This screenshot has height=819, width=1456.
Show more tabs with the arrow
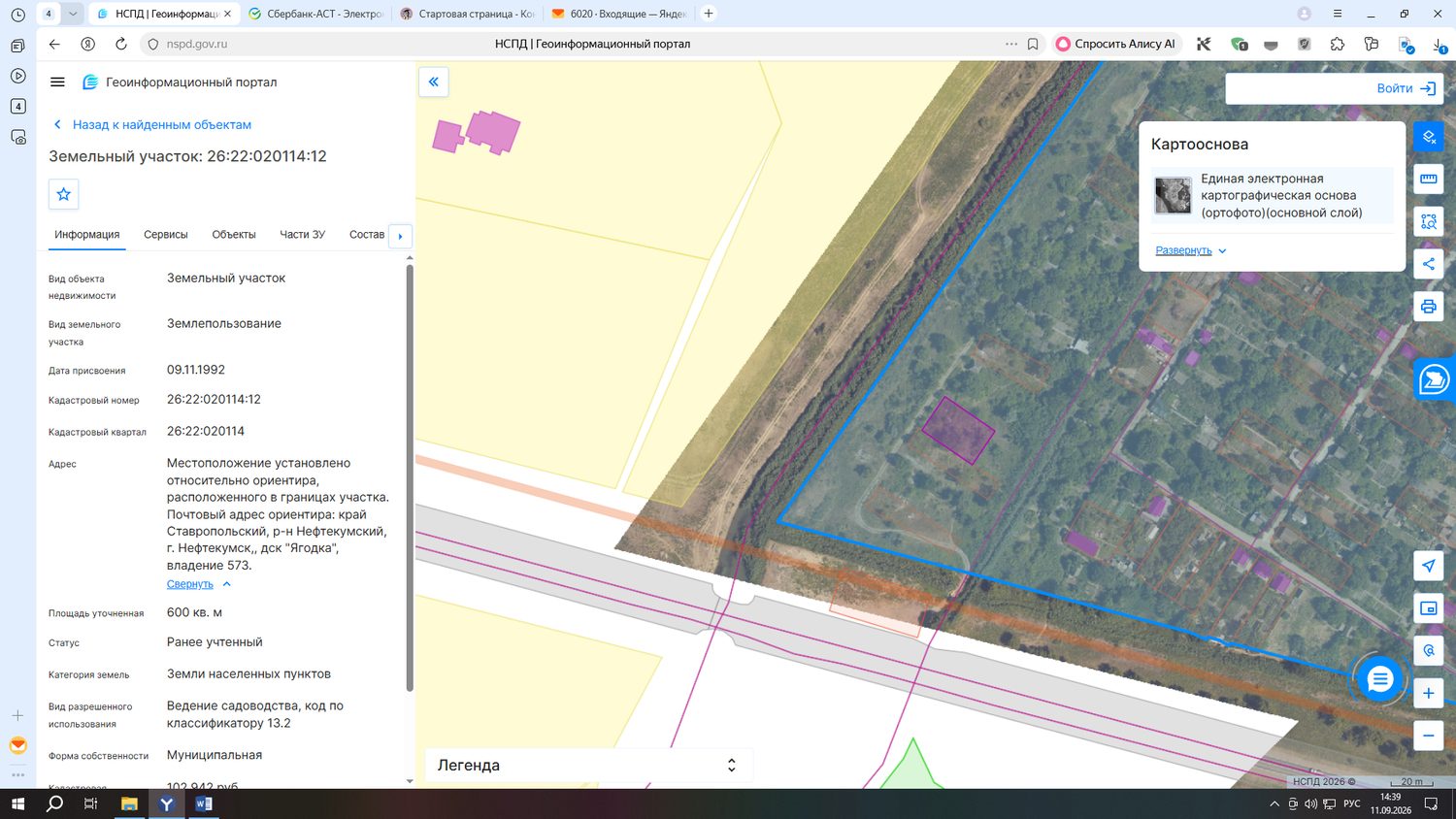pos(400,236)
